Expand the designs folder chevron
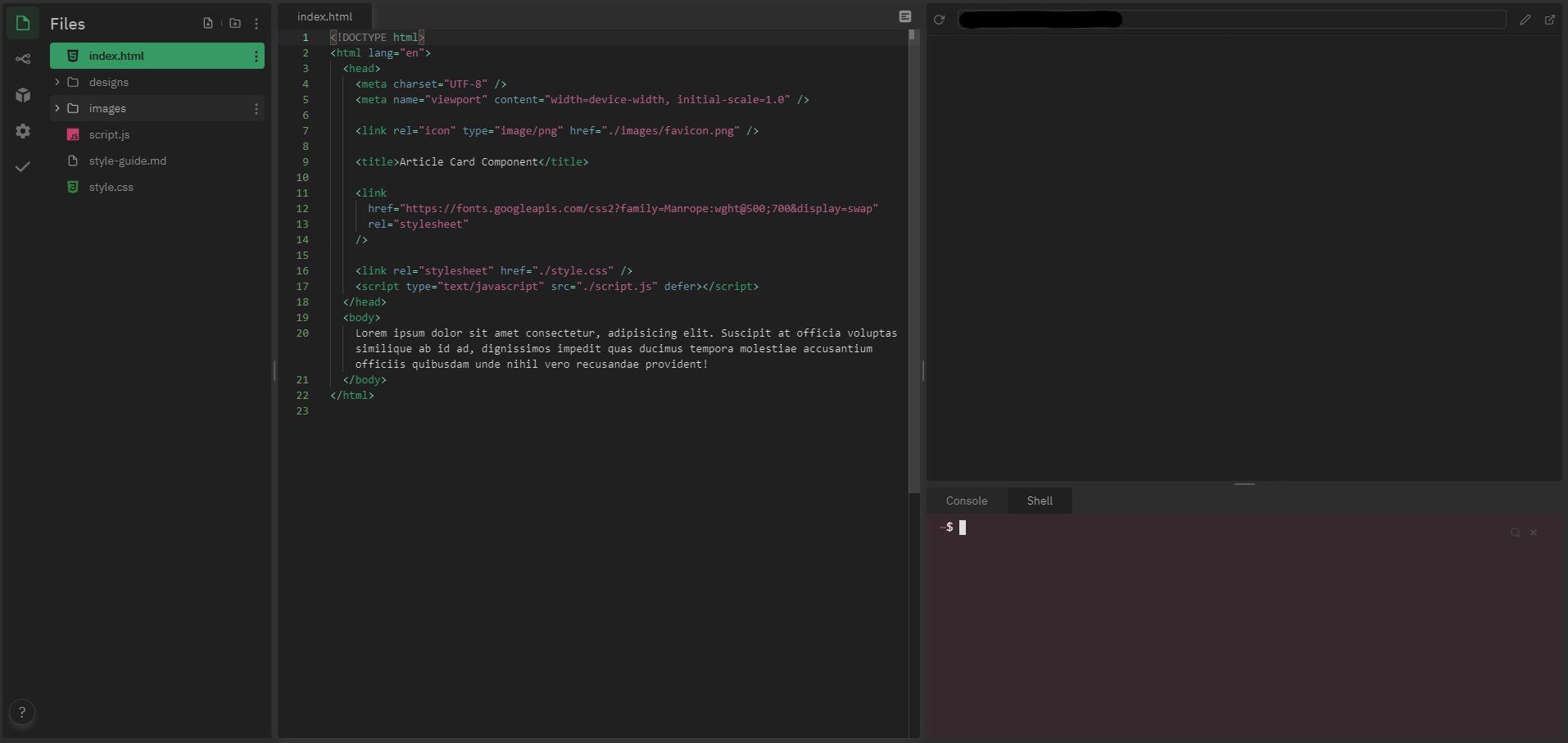 [x=57, y=82]
